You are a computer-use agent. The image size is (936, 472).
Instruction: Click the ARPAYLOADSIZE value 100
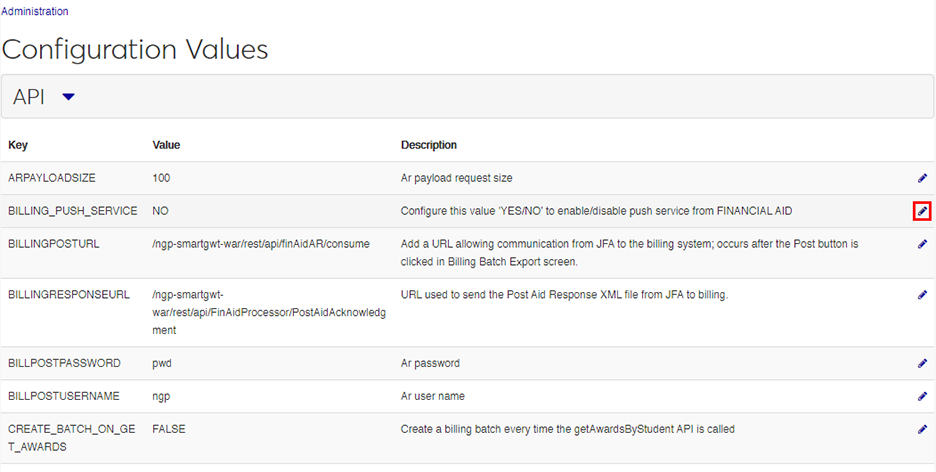point(161,178)
